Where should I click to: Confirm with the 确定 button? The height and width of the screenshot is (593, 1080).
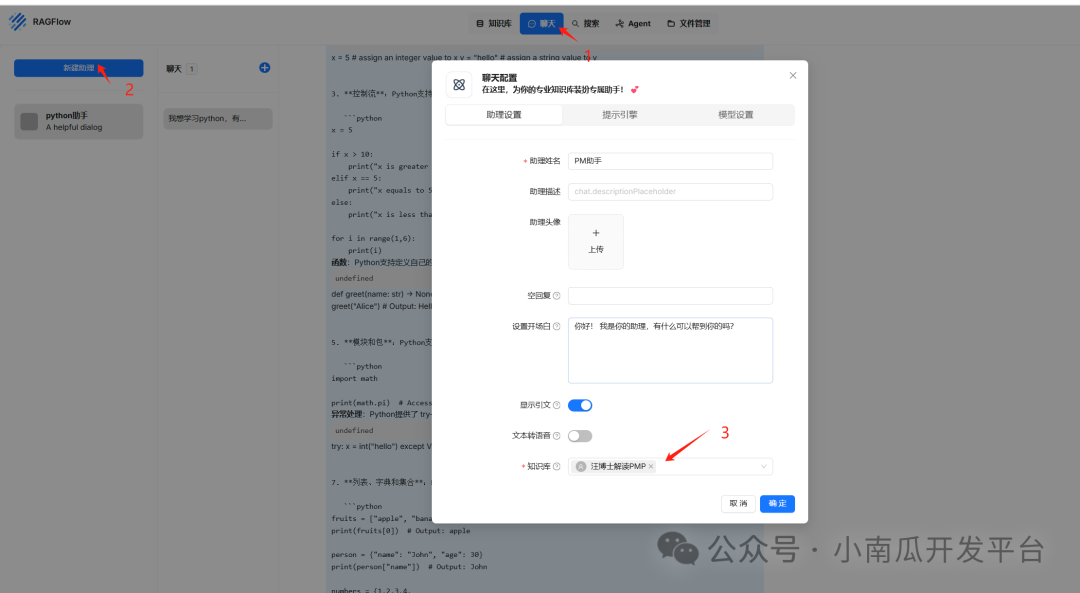(778, 503)
